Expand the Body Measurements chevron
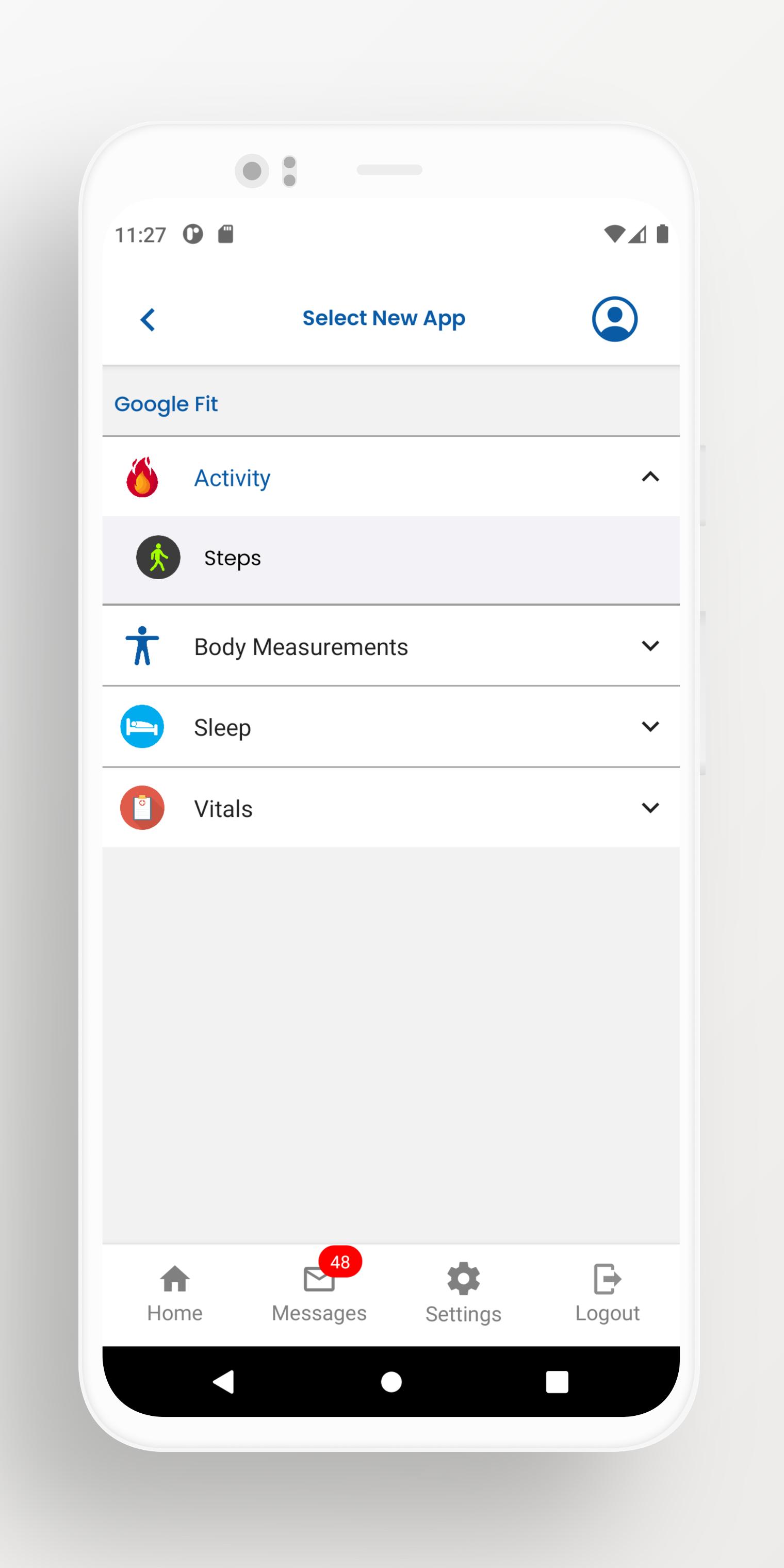 click(x=650, y=646)
